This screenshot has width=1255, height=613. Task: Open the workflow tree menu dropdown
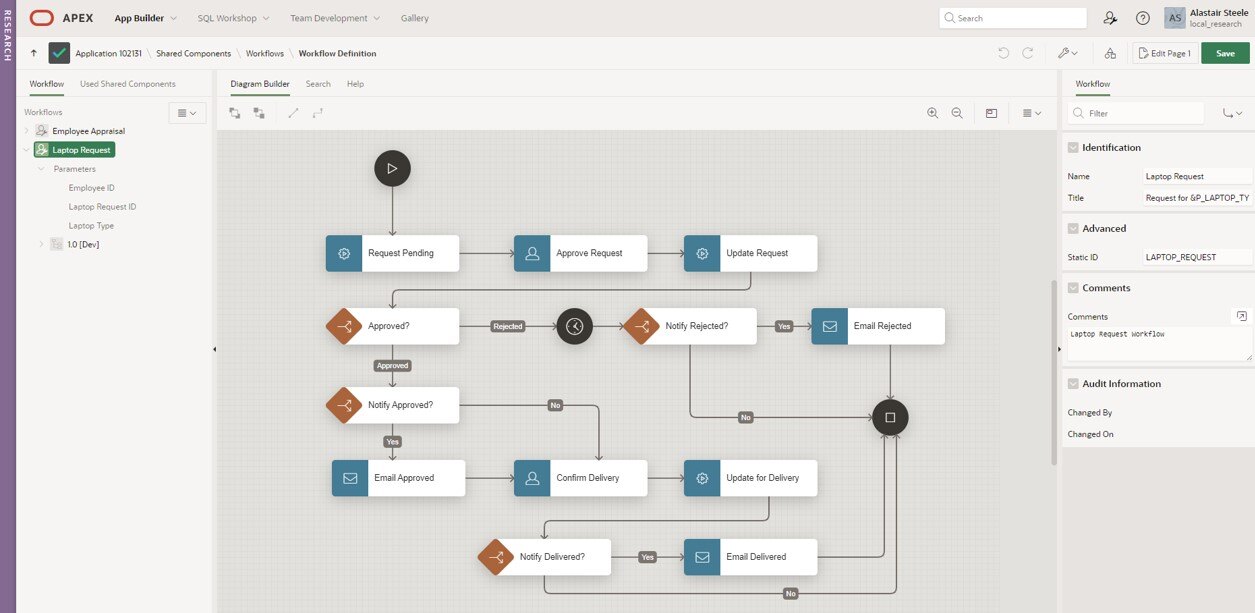[x=187, y=113]
